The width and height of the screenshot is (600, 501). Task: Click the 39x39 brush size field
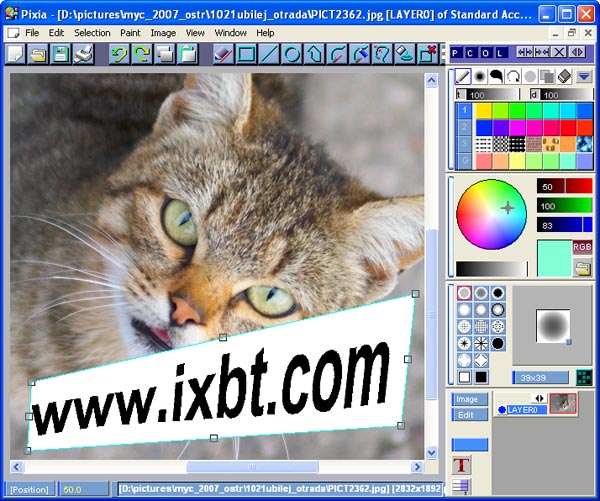(x=541, y=377)
